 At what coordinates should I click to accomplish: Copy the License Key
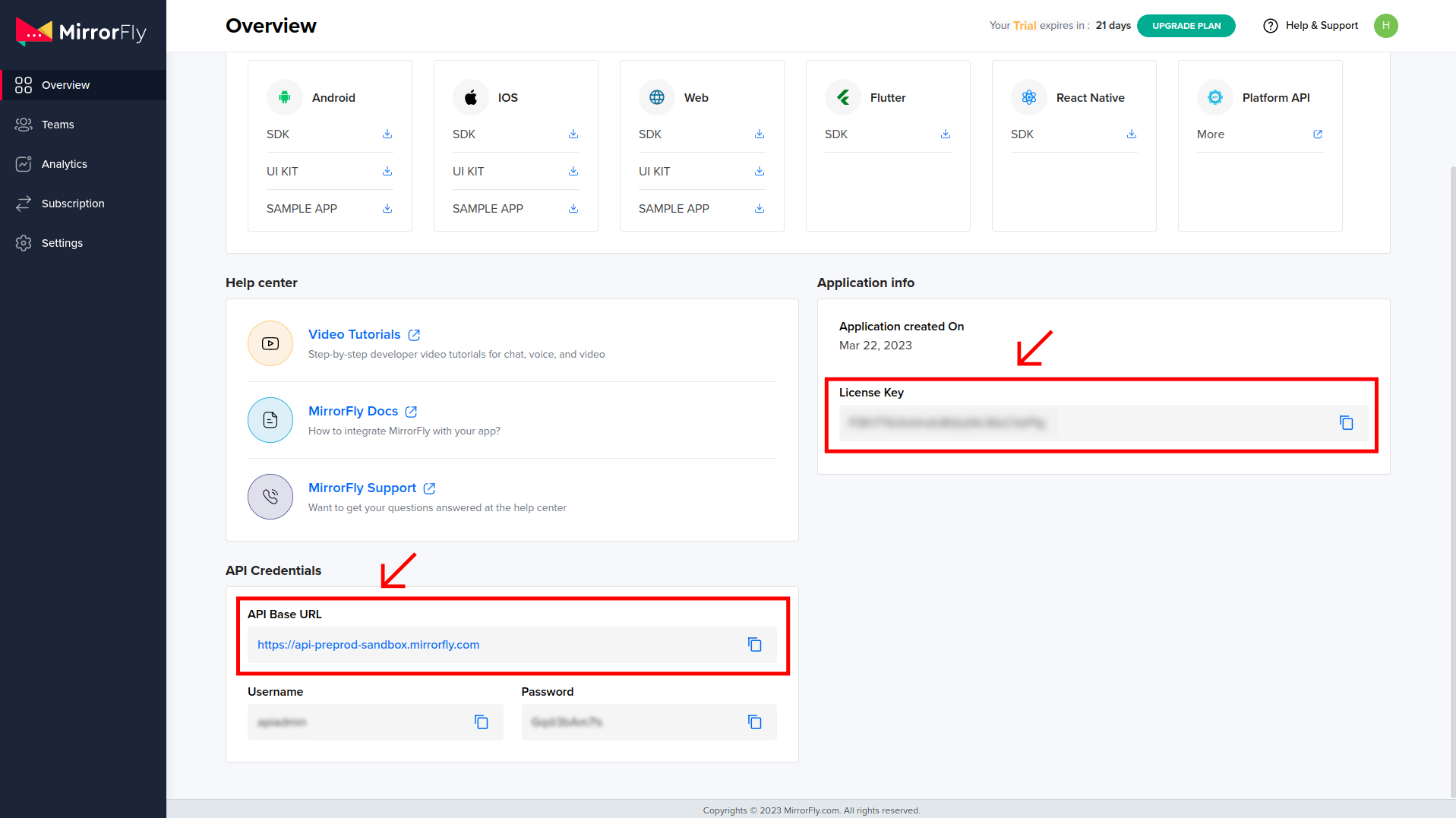tap(1346, 423)
